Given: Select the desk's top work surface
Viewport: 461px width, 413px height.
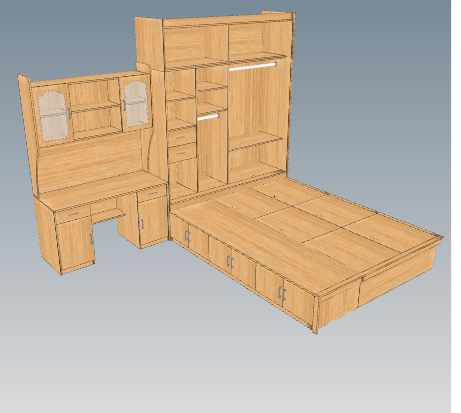Looking at the screenshot, I should pyautogui.click(x=100, y=190).
